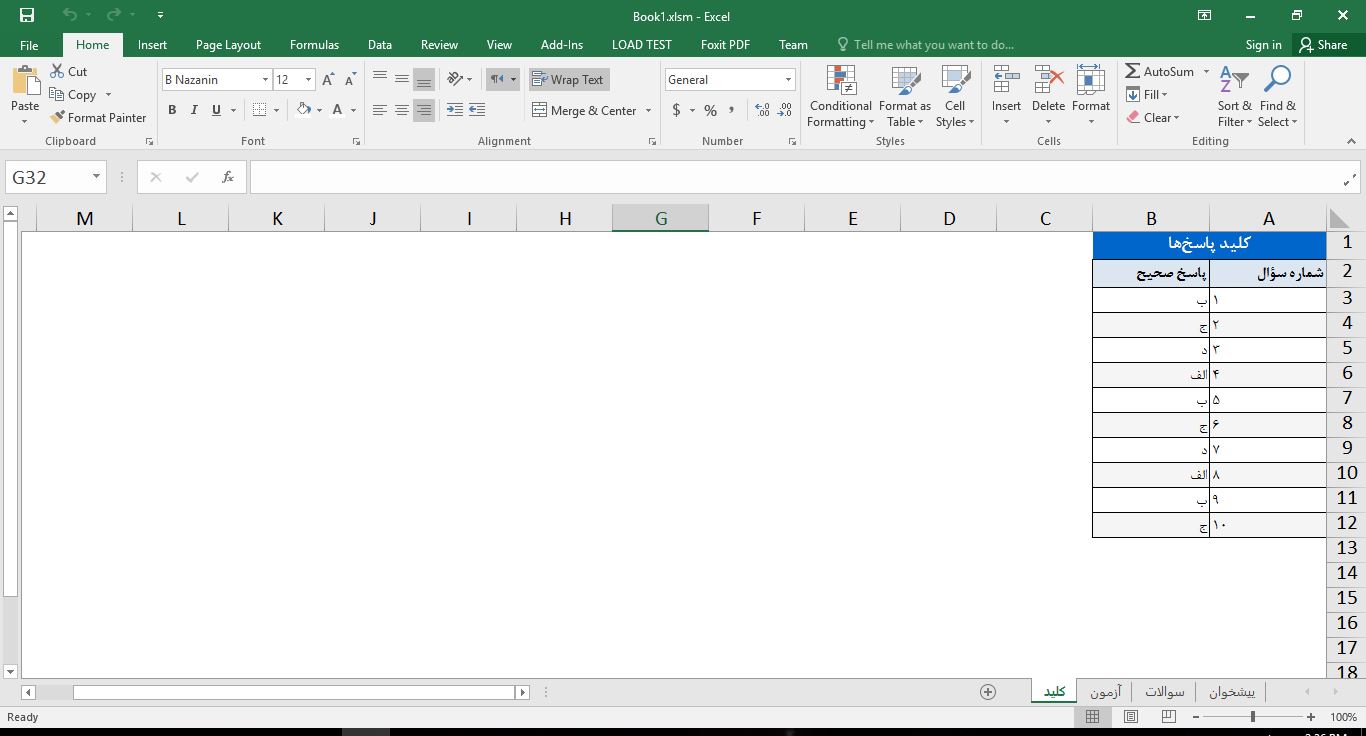Open Conditional Formatting menu
The height and width of the screenshot is (736, 1366).
click(x=841, y=97)
